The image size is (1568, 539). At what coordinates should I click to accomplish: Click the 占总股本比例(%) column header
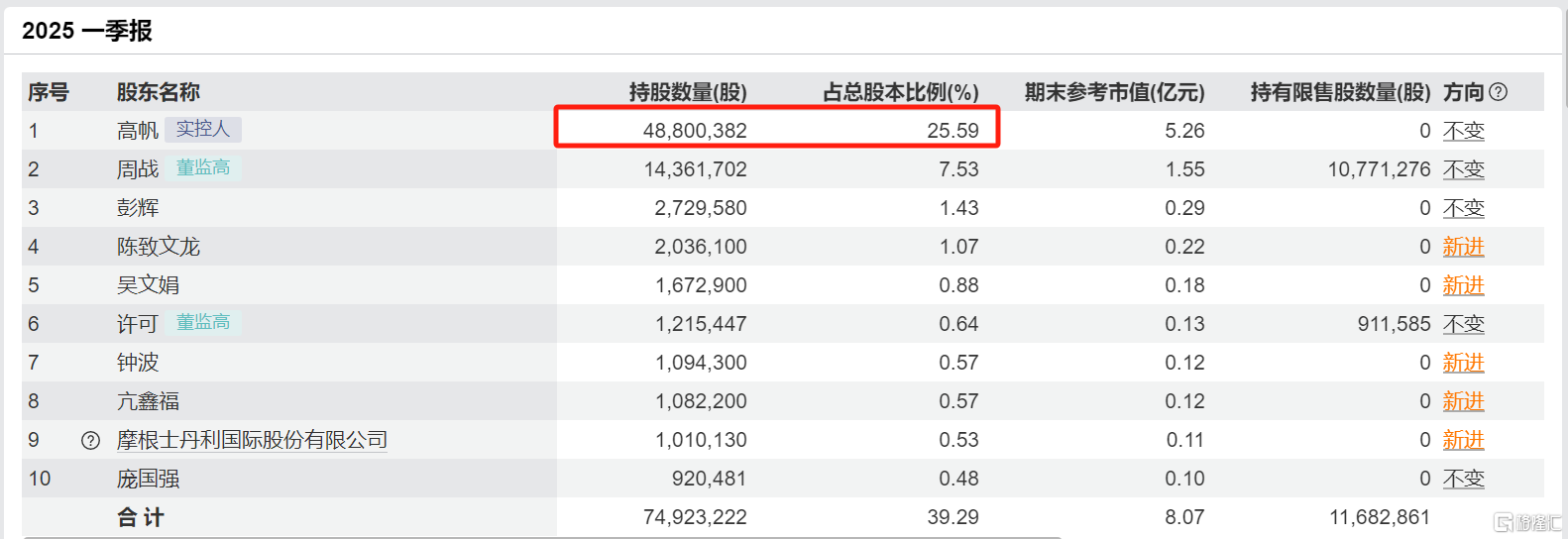901,92
